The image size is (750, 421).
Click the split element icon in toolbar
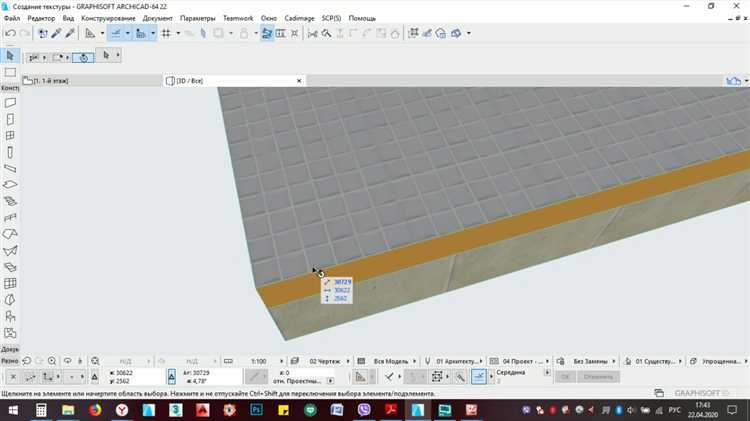(x=313, y=33)
